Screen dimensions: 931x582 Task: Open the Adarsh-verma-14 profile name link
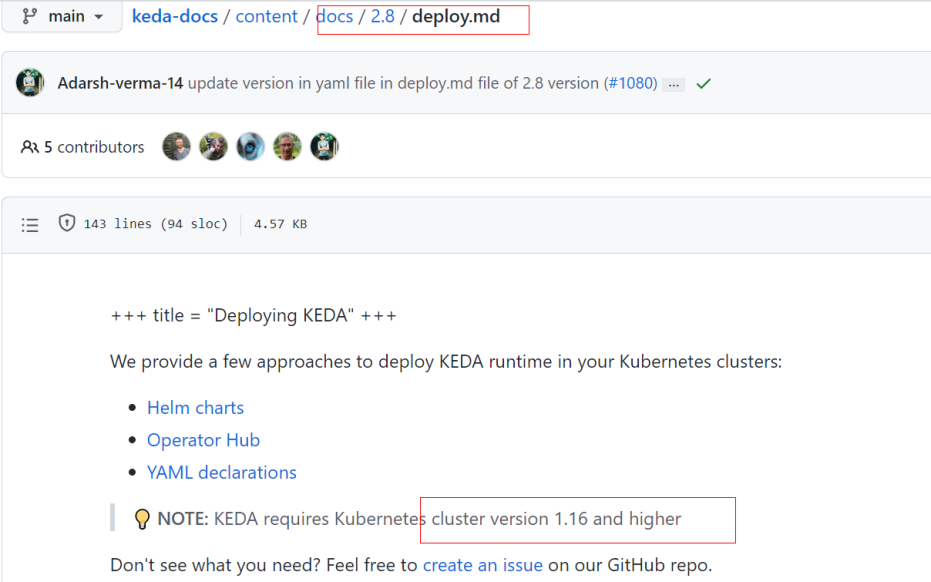coord(120,83)
